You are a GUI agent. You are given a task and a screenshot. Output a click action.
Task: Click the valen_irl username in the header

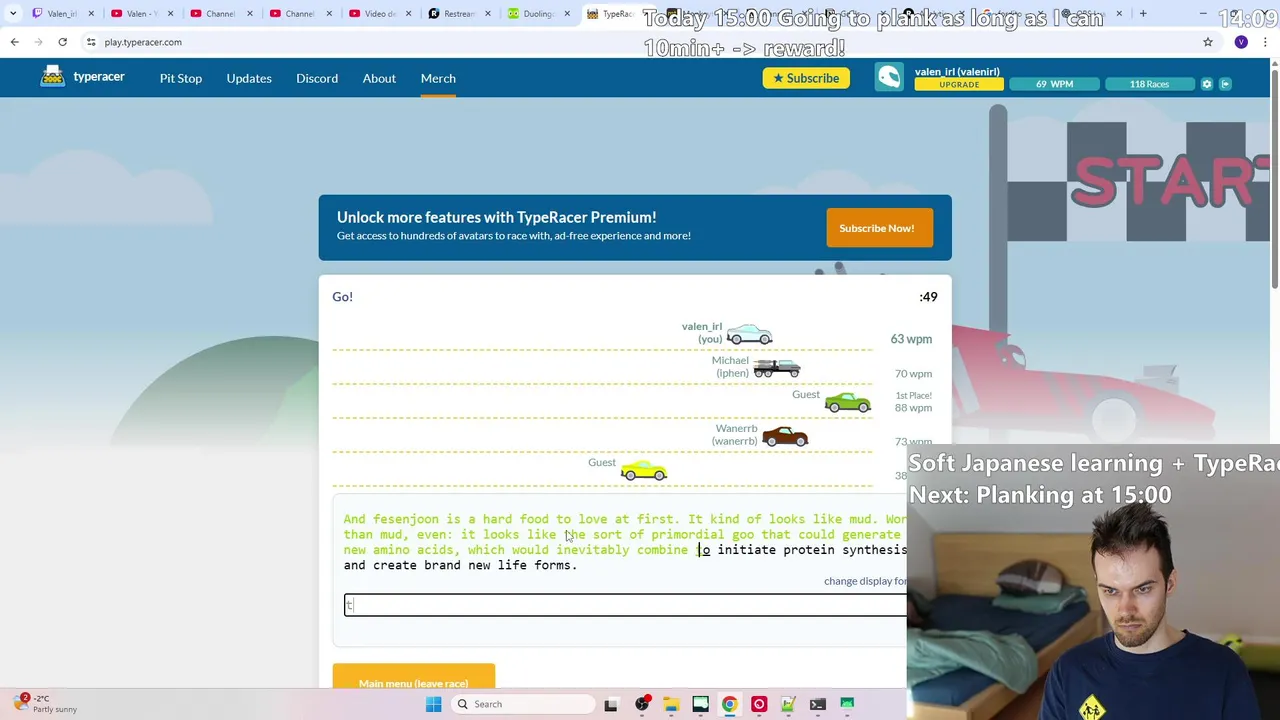[x=957, y=71]
